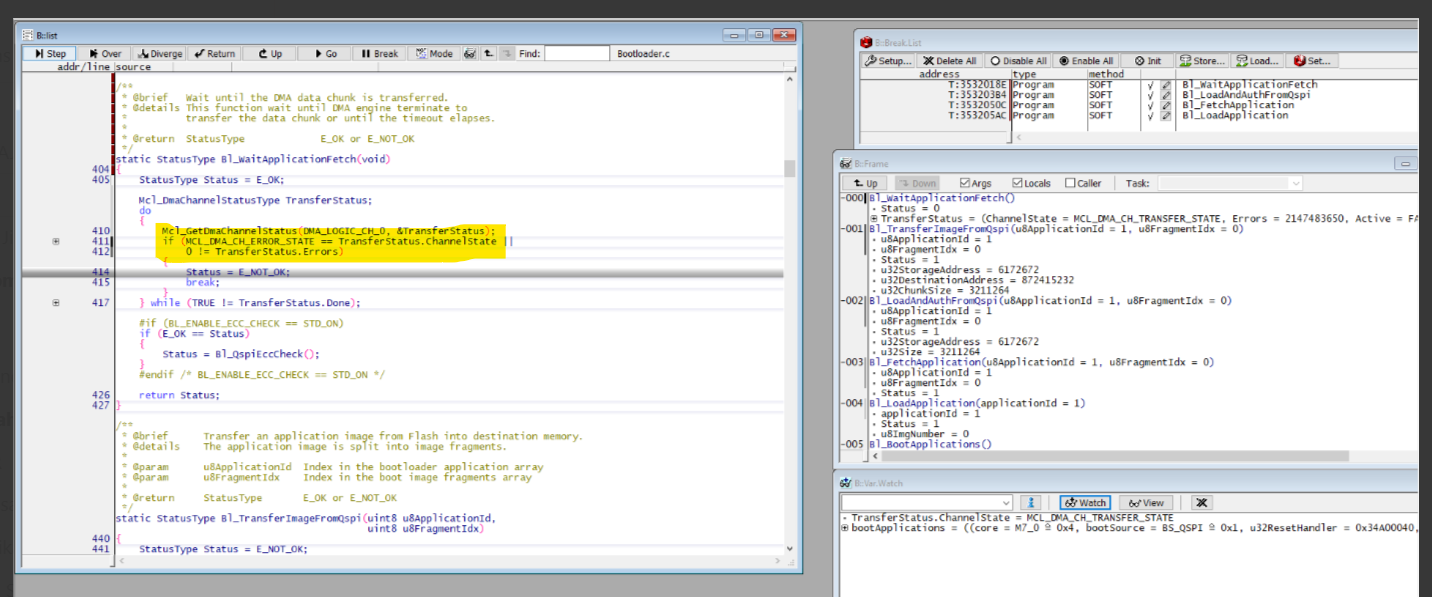Click the delete X icon in Var.Watch
Image resolution: width=1432 pixels, height=597 pixels.
click(x=1202, y=502)
